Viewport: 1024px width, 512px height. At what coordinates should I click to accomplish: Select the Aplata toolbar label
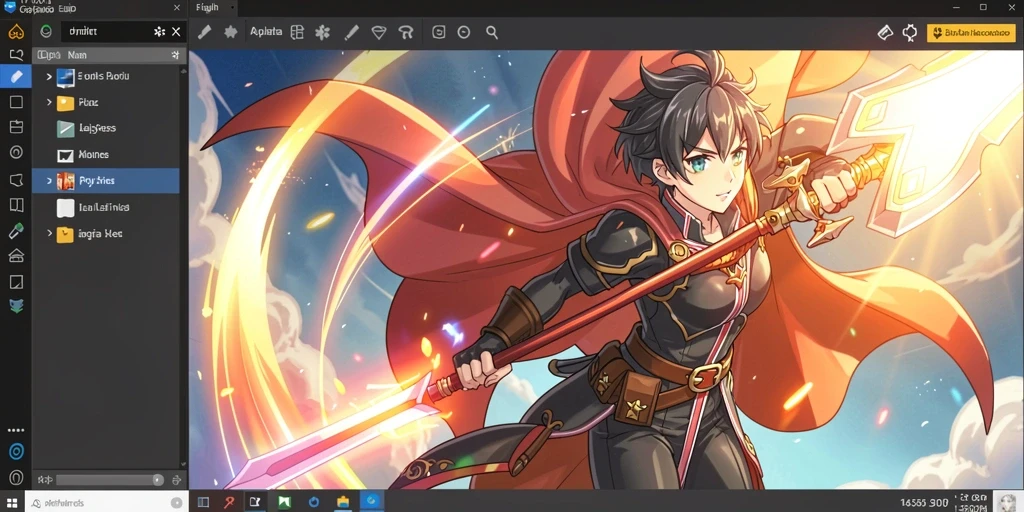[266, 31]
